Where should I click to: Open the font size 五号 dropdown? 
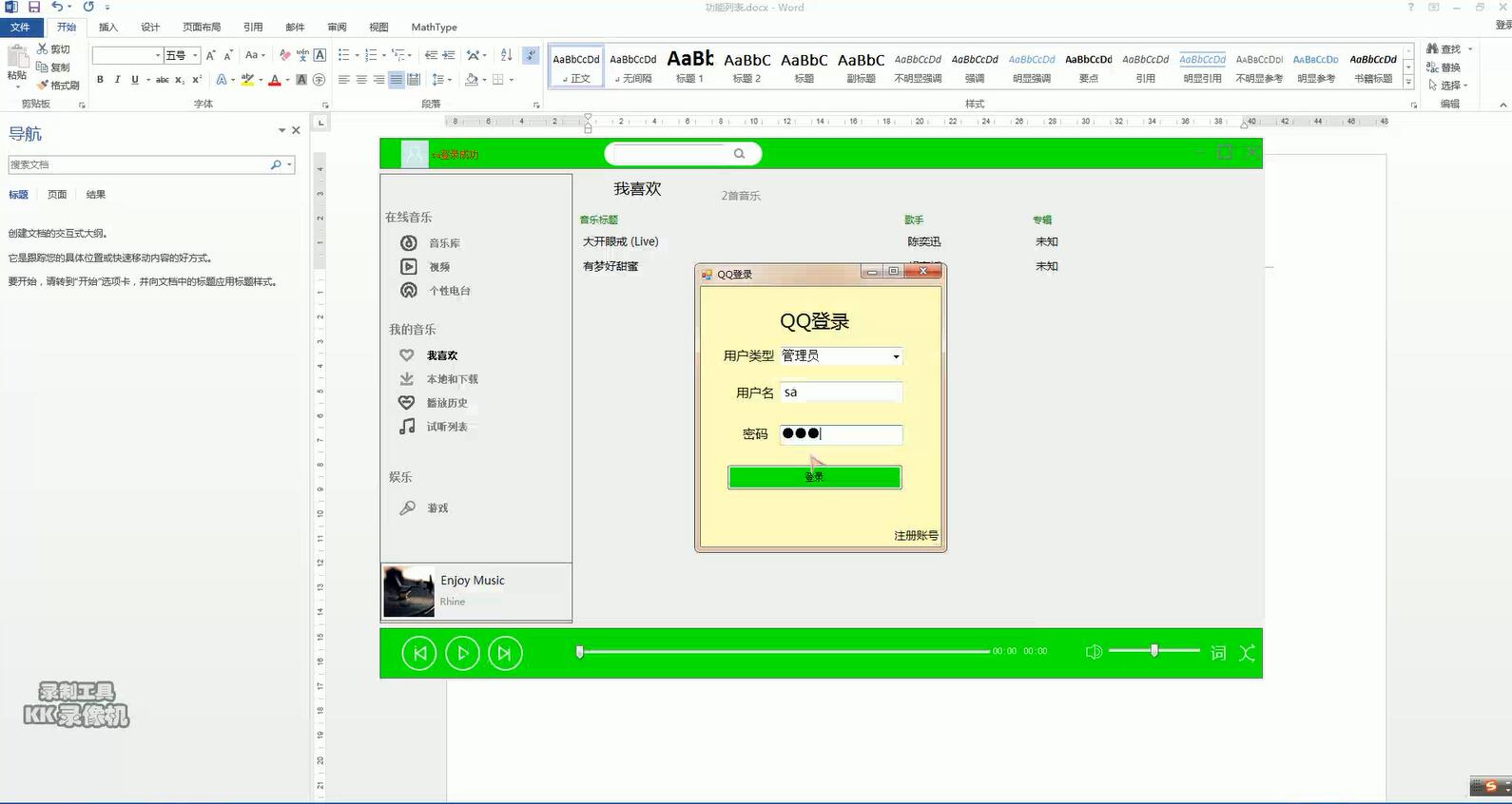click(x=195, y=55)
